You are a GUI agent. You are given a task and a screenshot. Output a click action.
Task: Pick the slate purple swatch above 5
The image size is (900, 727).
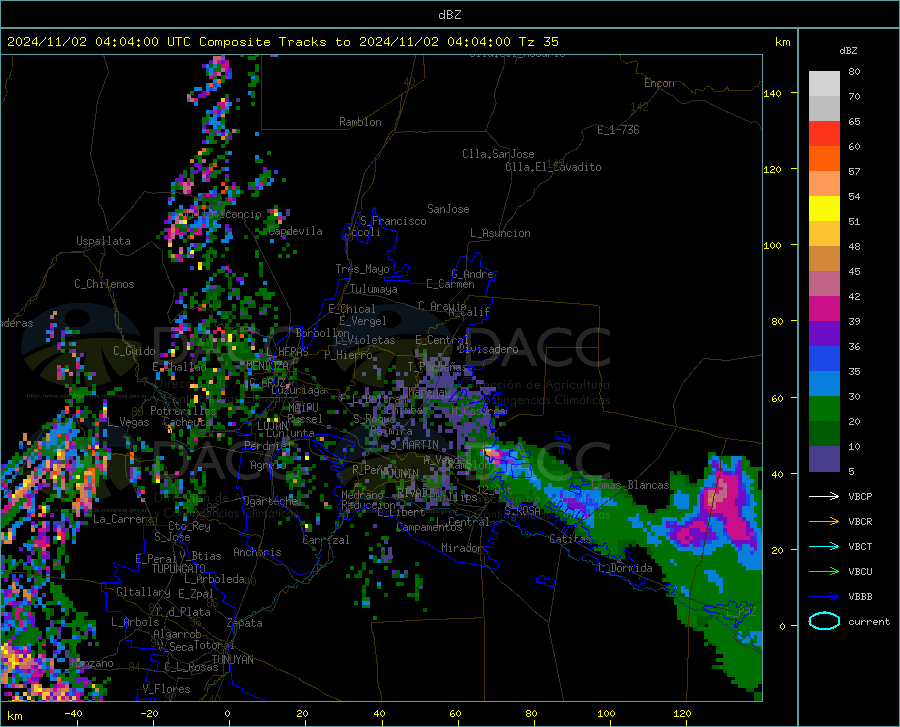824,459
